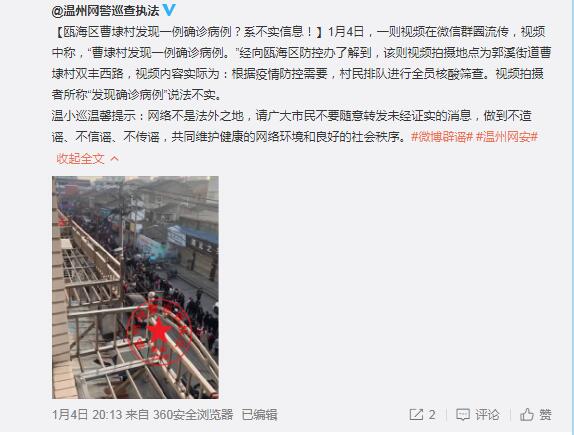This screenshot has width=574, height=435.
Task: Click the 来自 text before browser name
Action: pos(137,414)
